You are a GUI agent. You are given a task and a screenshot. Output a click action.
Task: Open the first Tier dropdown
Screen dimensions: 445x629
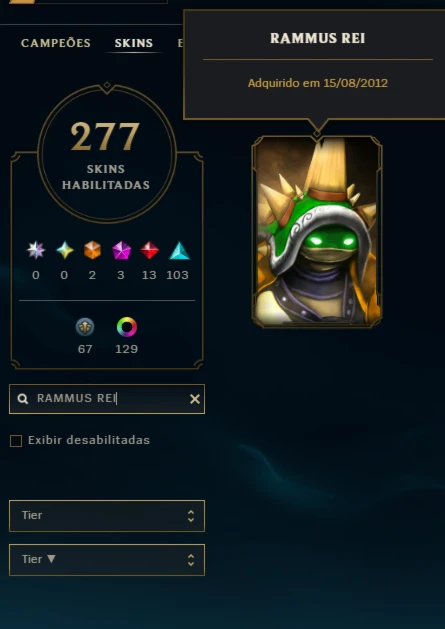pyautogui.click(x=107, y=516)
